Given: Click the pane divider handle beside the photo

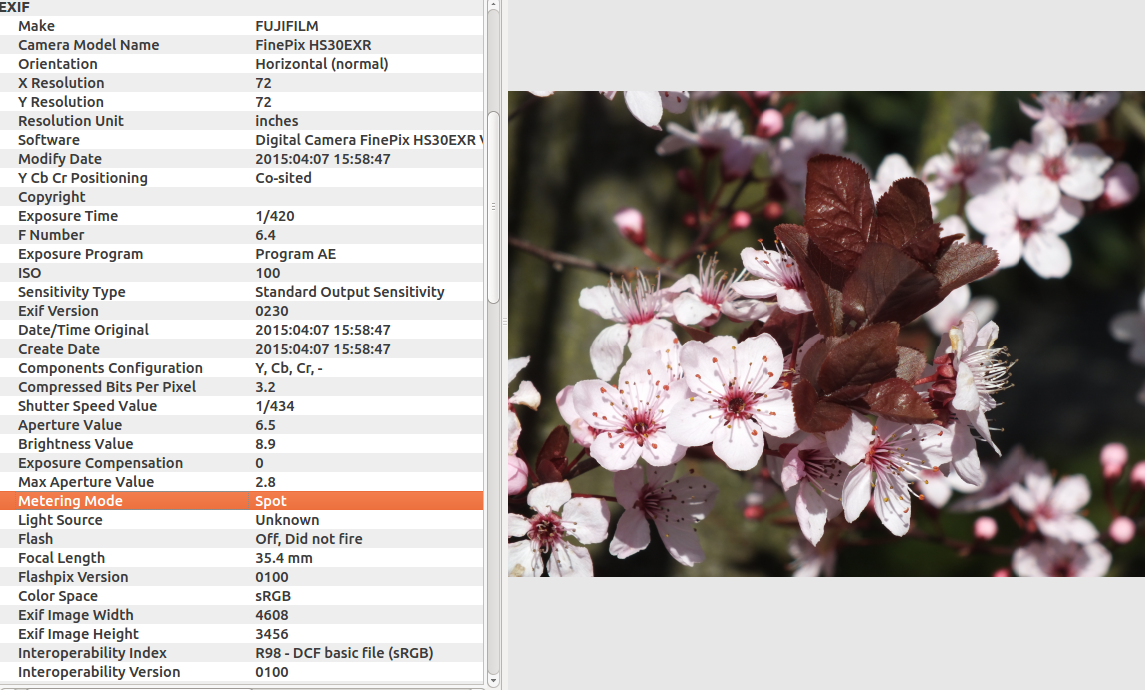Looking at the screenshot, I should click(503, 322).
